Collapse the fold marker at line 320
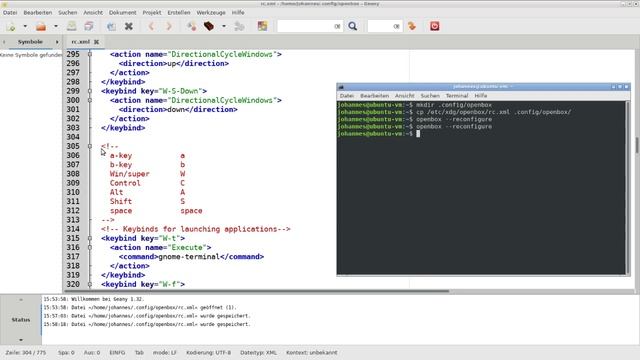640x360 pixels. [x=90, y=284]
